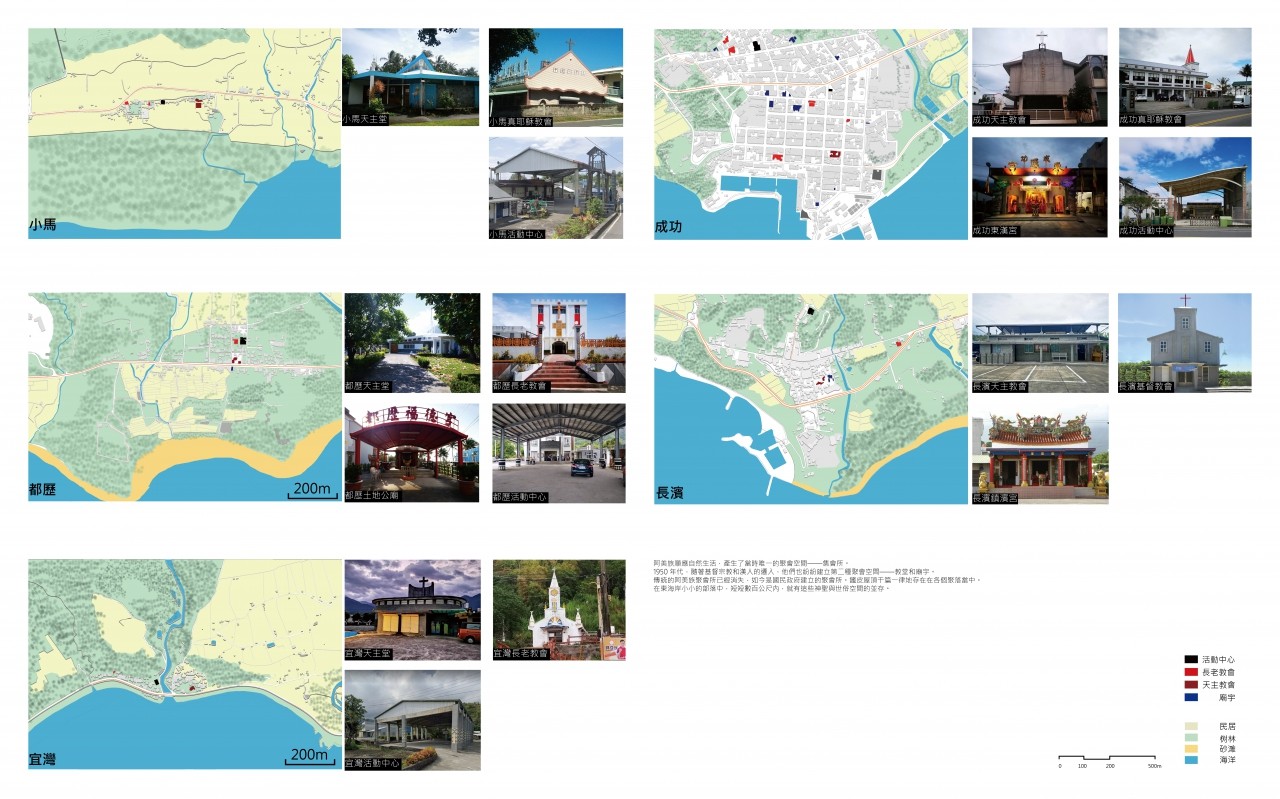
Task: Click the red 長老教會 legend swatch
Action: click(x=1190, y=673)
